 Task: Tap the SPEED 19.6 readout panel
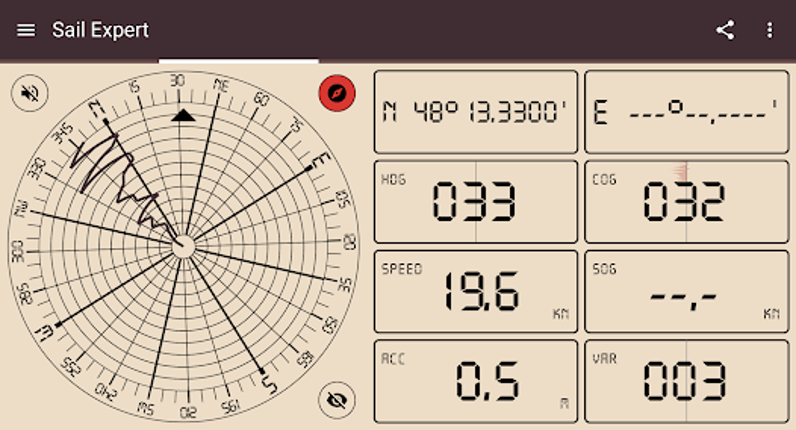coord(476,291)
